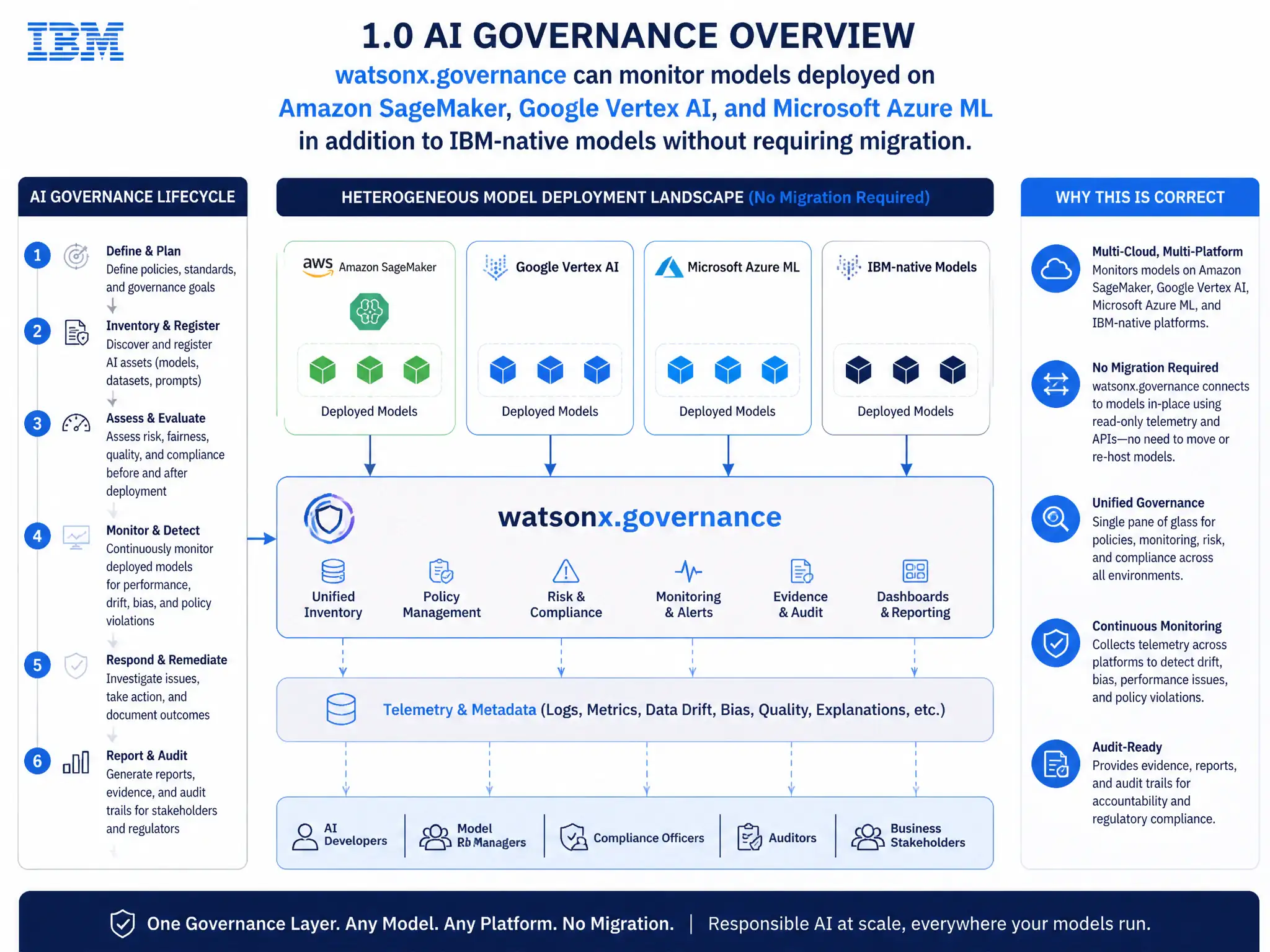Screen dimensions: 1270x952
Task: Click the Multi-Cloud cloud circle icon
Action: 1055,268
